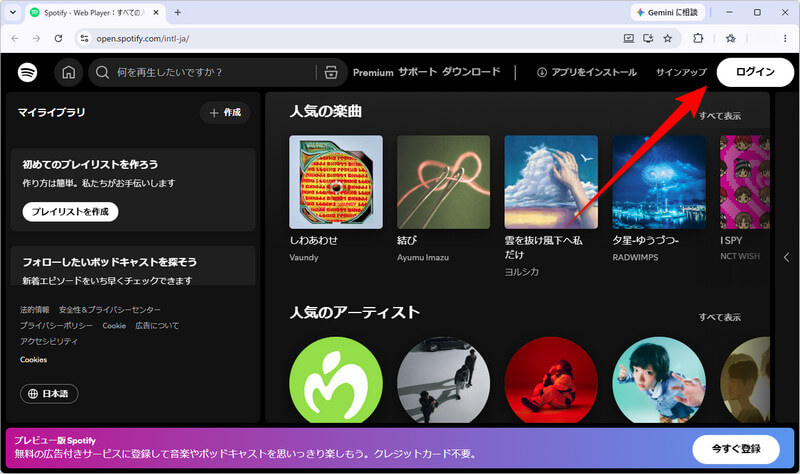Click the RADWIMPS artist name
The image size is (800, 474).
635,257
